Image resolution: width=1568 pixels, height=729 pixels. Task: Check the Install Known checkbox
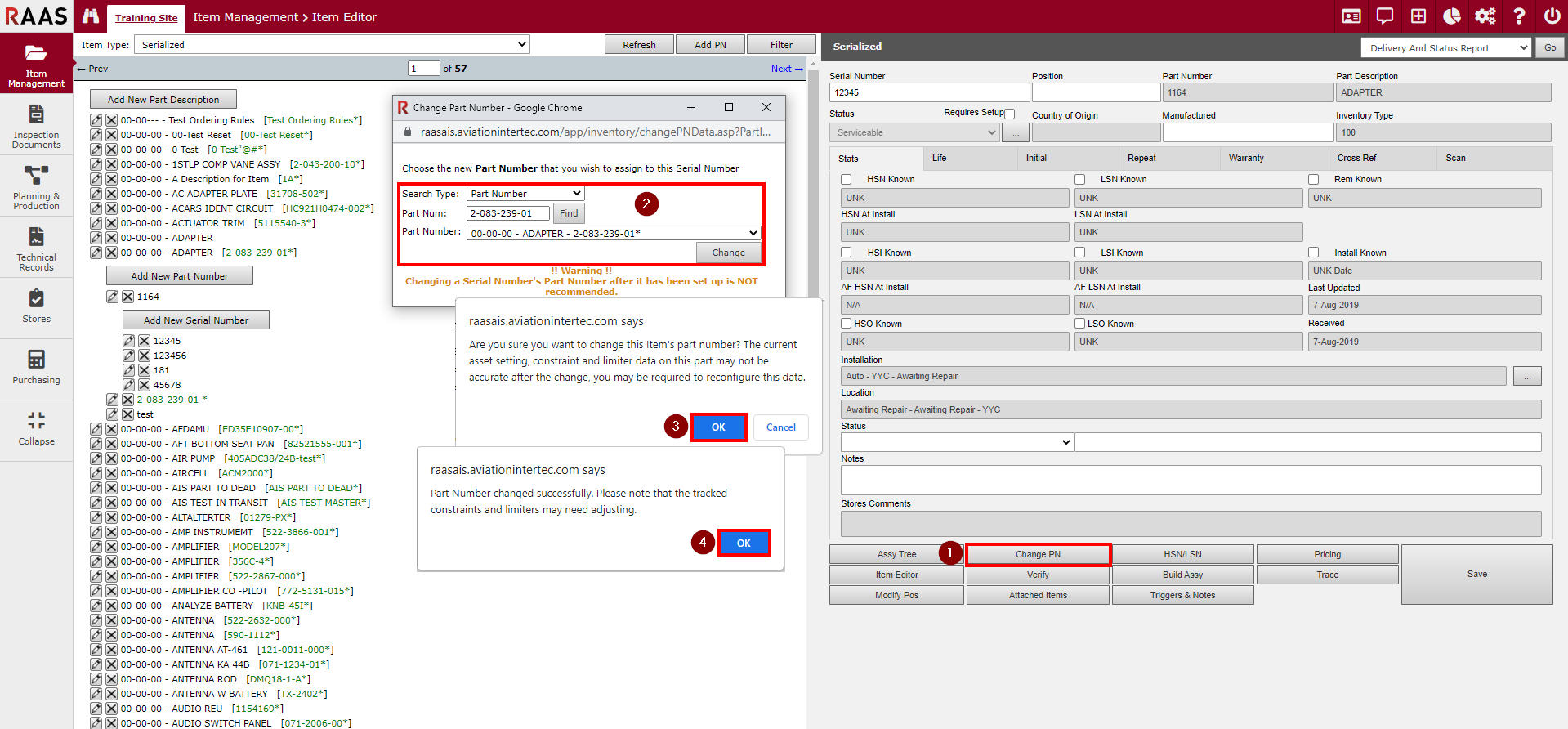coord(1314,253)
